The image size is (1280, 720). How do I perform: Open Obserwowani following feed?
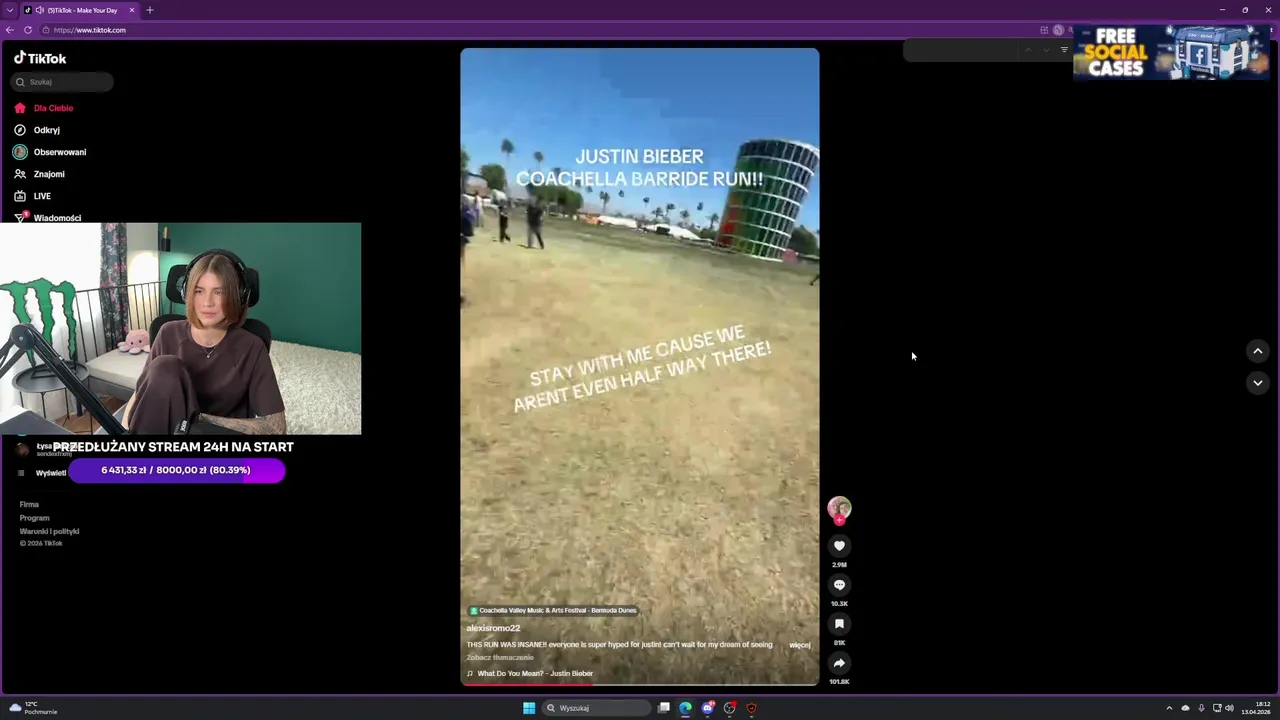point(59,152)
